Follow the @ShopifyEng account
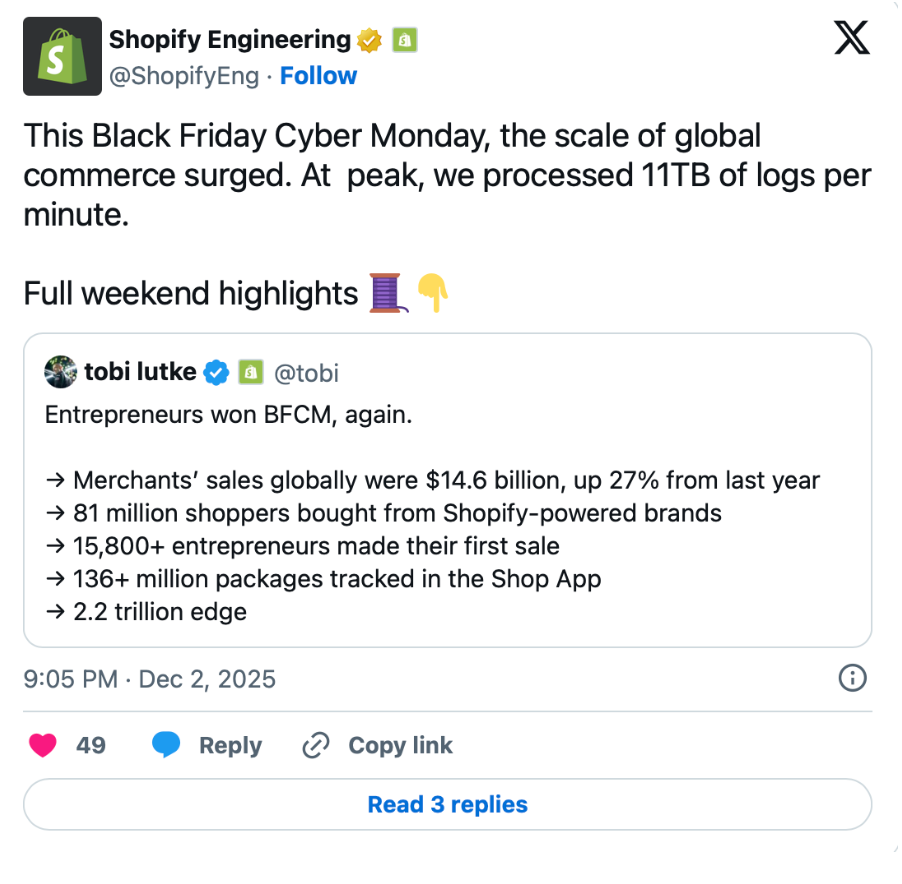 pos(318,75)
